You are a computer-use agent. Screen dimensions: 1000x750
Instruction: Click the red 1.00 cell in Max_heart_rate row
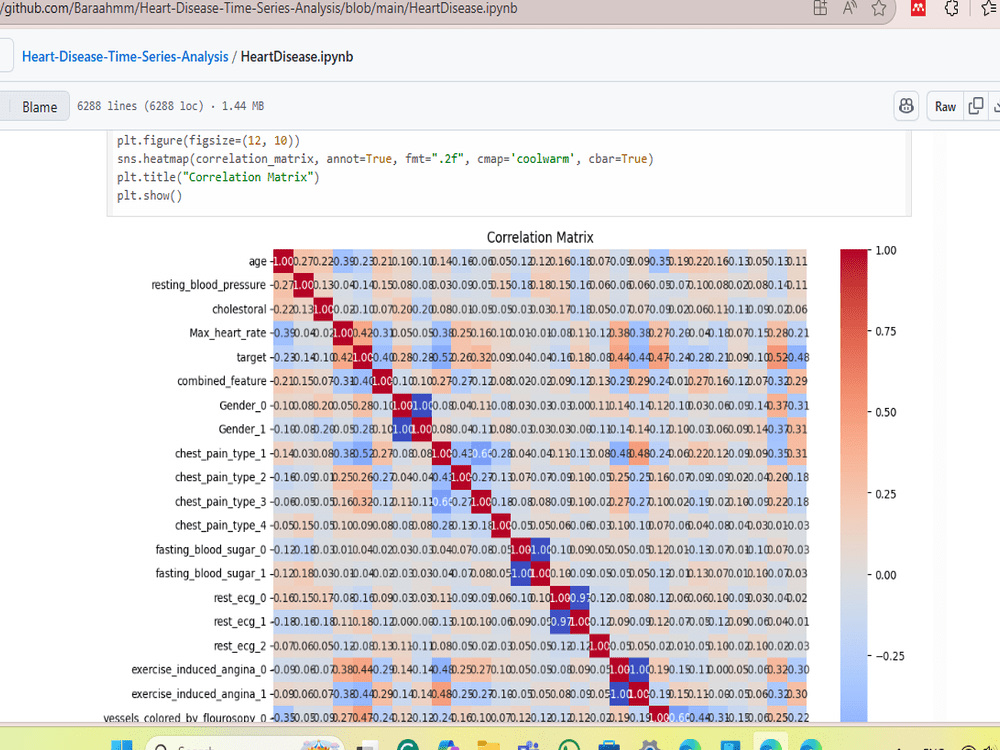pos(342,333)
